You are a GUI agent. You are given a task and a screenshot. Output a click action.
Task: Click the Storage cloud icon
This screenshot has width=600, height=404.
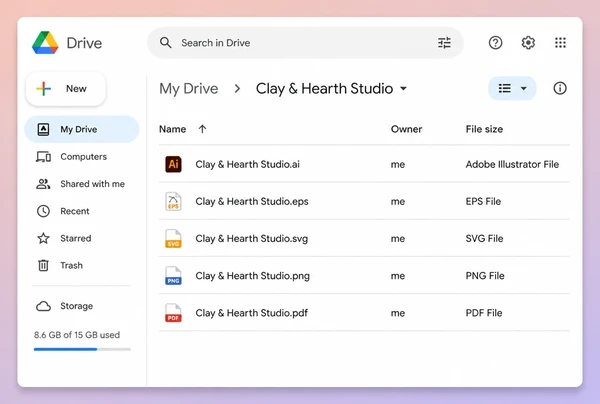pyautogui.click(x=43, y=306)
